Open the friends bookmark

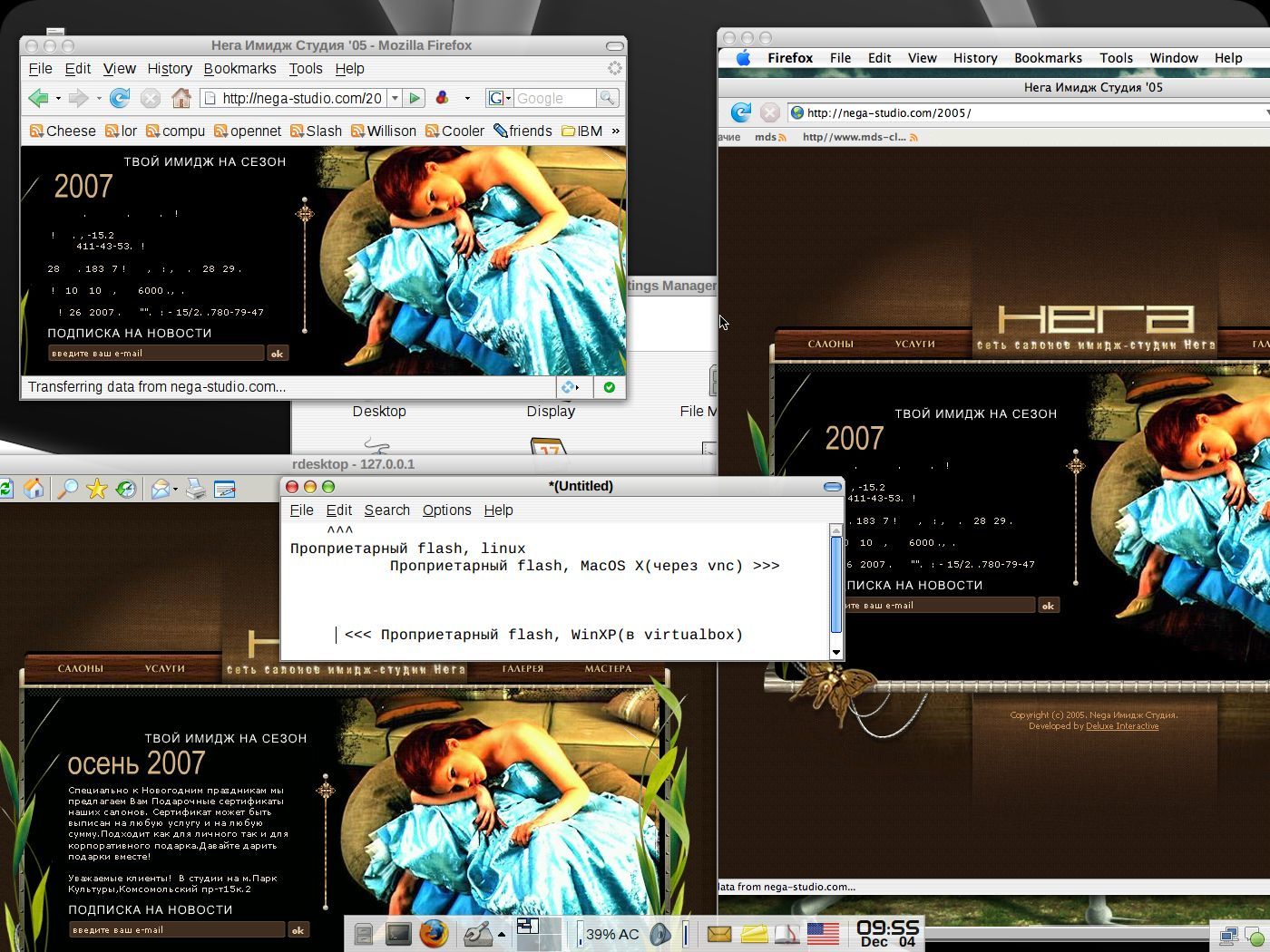(x=523, y=131)
